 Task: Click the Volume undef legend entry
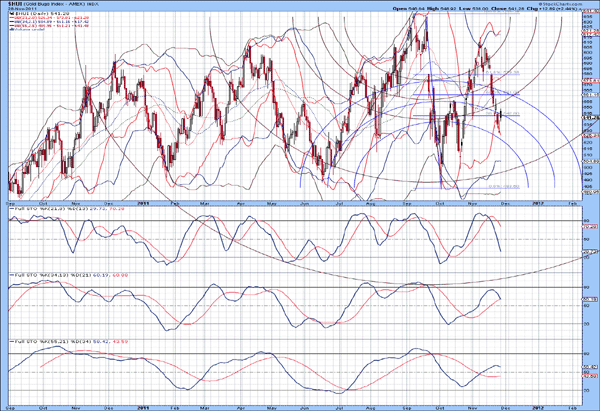[27, 29]
